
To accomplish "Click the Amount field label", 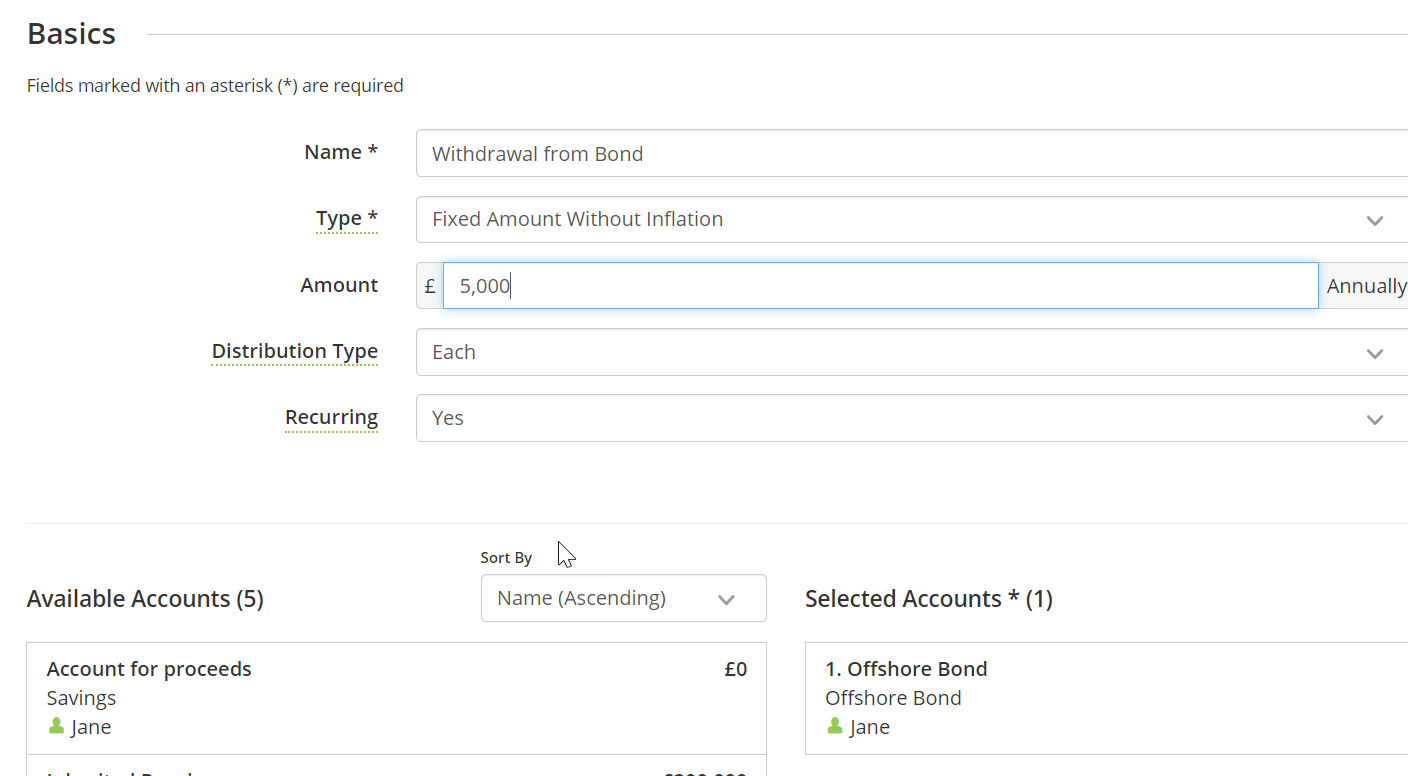I will pyautogui.click(x=339, y=285).
